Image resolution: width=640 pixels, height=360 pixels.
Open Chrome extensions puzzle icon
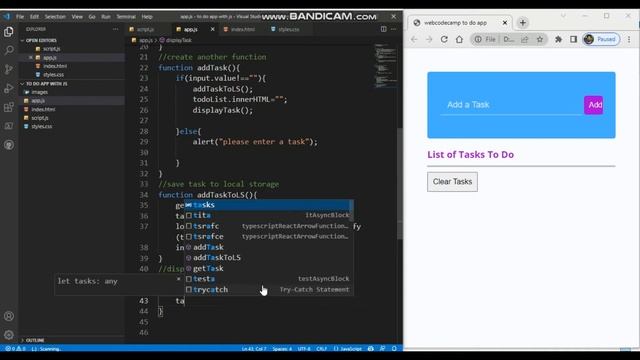click(x=558, y=39)
